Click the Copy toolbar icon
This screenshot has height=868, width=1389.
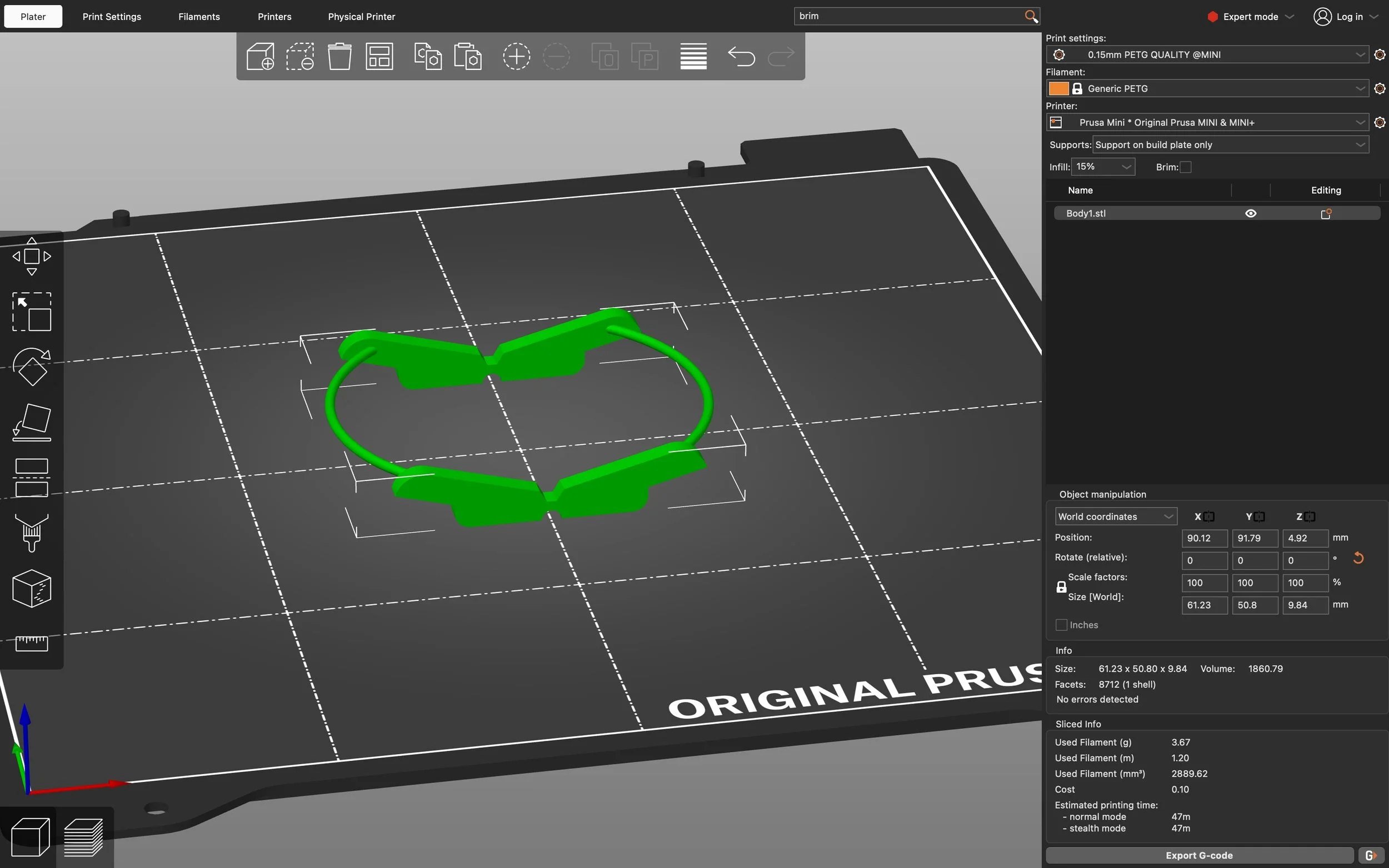click(x=428, y=56)
